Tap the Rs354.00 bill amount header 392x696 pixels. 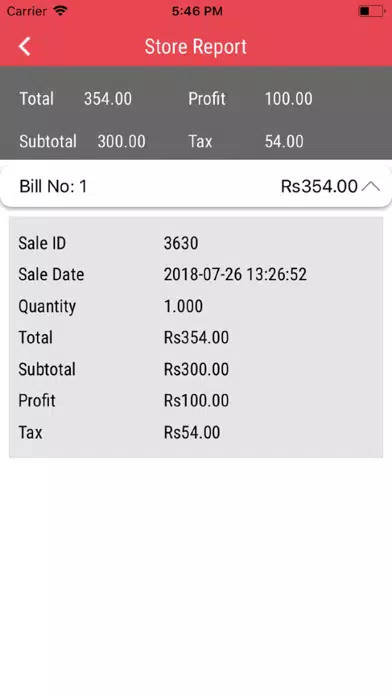click(x=319, y=186)
